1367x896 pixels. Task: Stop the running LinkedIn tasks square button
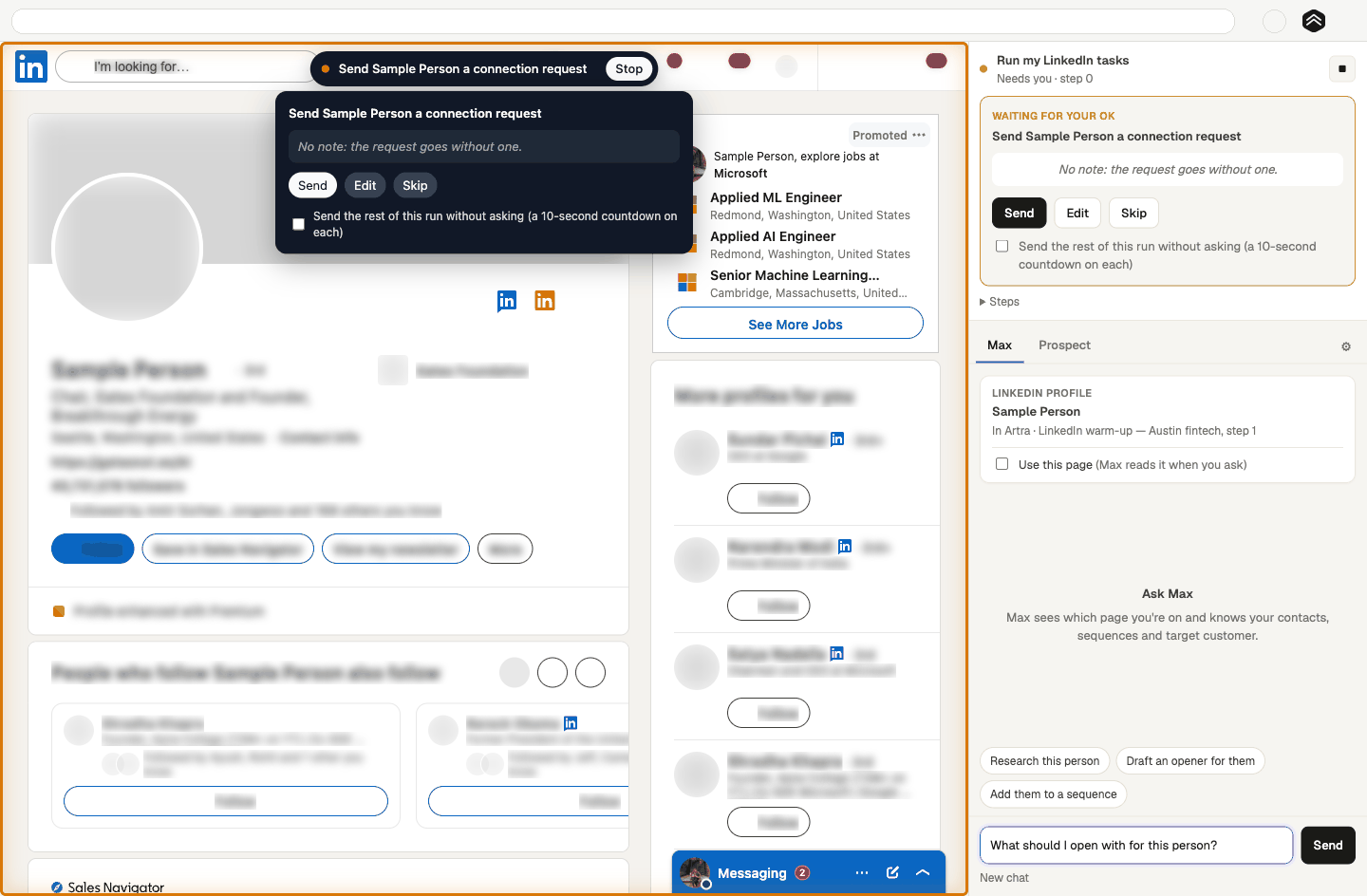1341,68
